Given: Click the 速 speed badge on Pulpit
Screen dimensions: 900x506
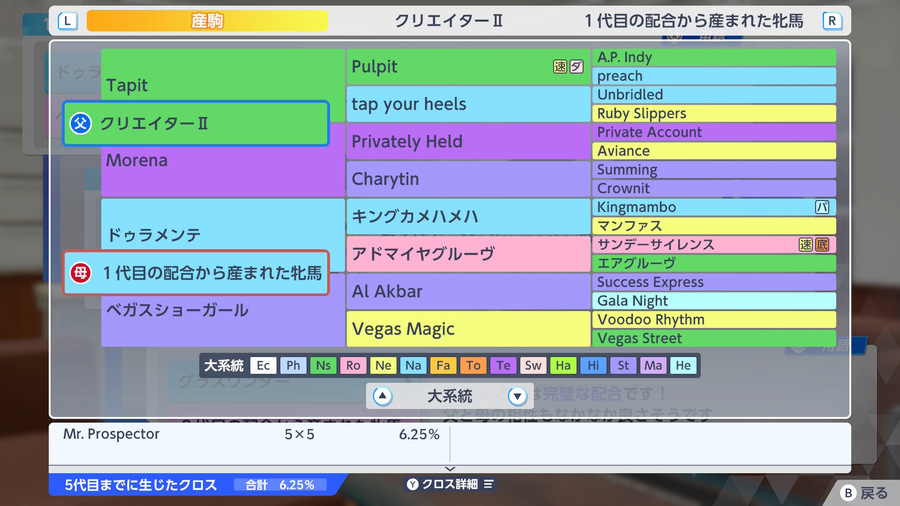Looking at the screenshot, I should (560, 67).
